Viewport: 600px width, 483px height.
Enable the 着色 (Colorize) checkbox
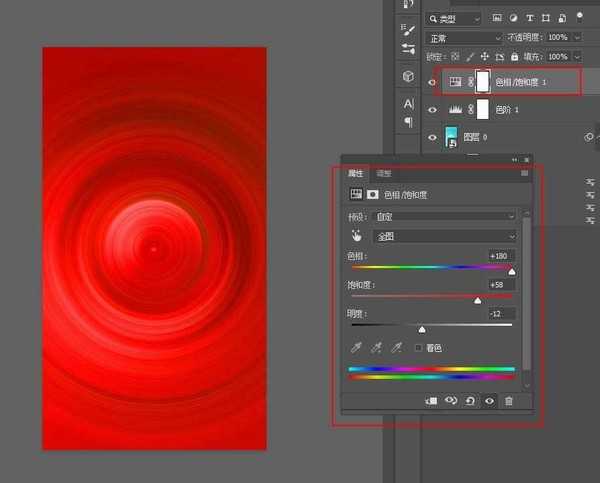pos(419,348)
